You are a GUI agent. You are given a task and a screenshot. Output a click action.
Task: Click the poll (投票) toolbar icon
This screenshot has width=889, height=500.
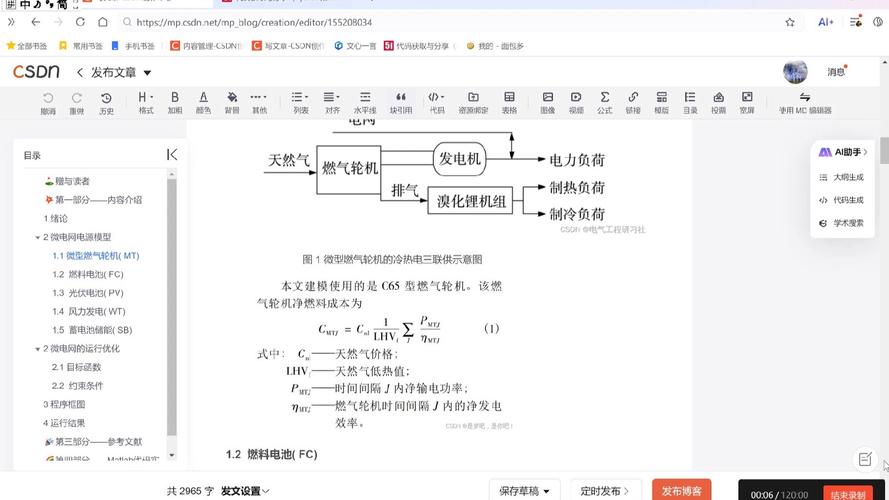[x=718, y=103]
